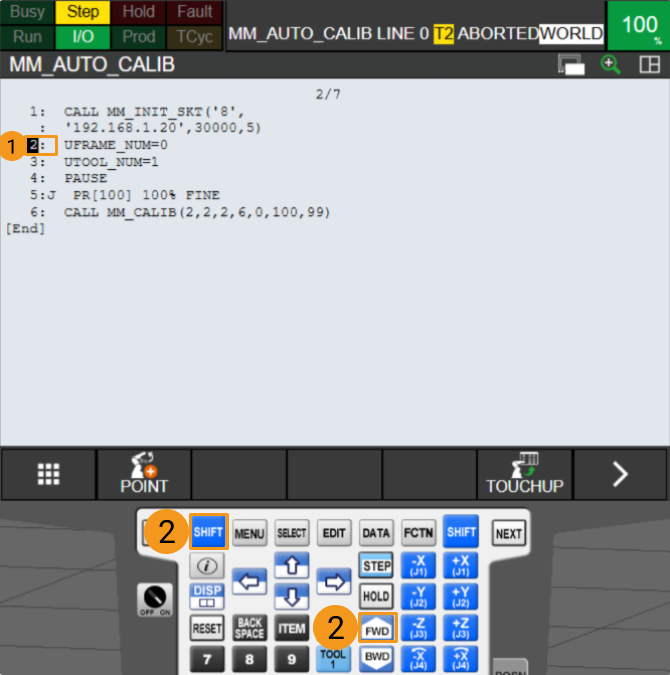The width and height of the screenshot is (670, 675).
Task: Open the MENU key
Action: point(250,533)
